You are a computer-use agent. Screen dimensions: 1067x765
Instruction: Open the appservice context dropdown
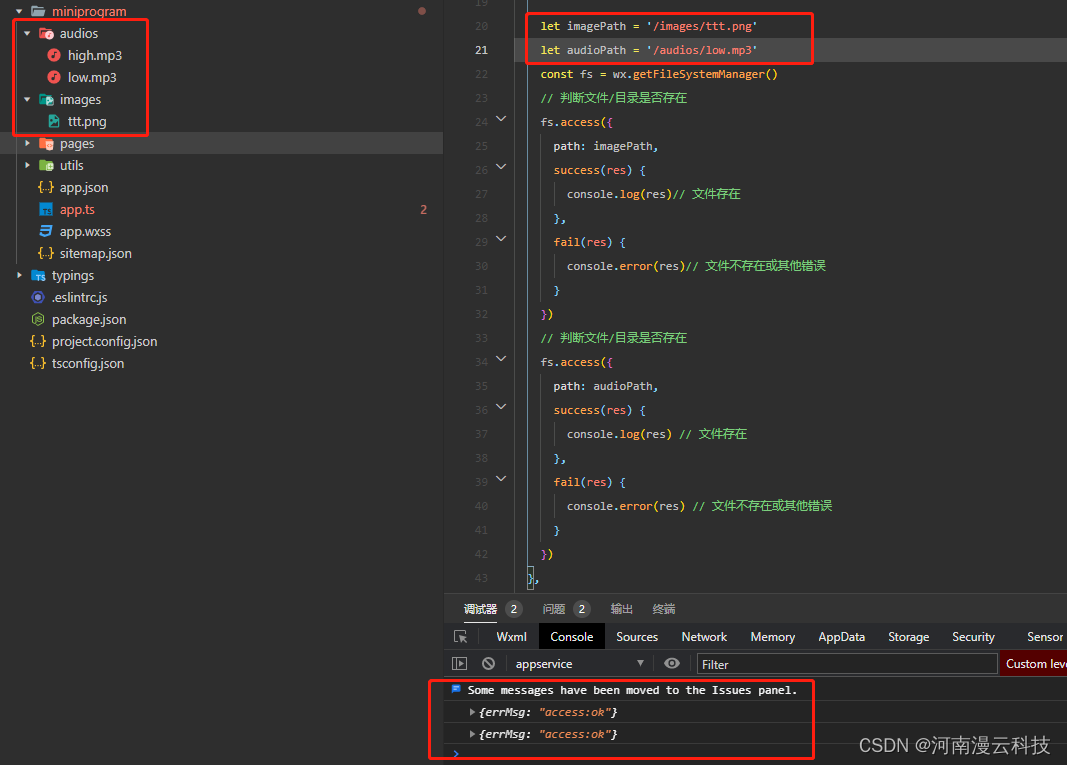click(x=580, y=664)
